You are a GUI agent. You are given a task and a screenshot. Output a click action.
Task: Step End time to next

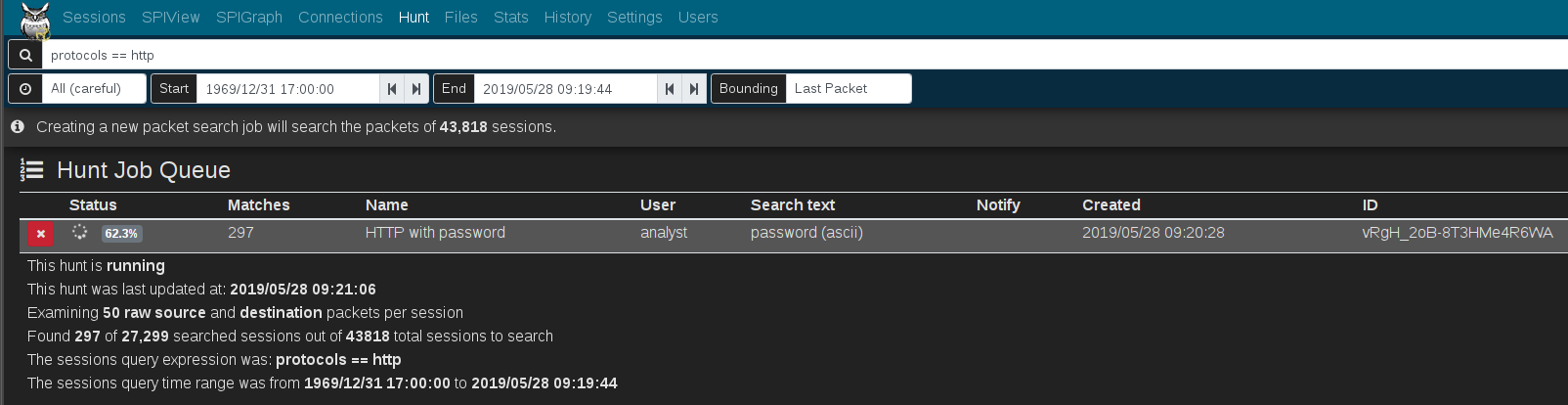694,89
